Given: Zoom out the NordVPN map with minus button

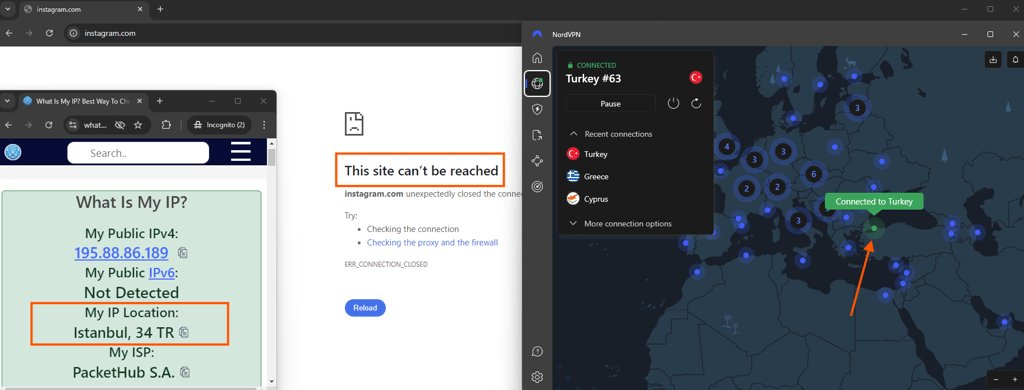Looking at the screenshot, I should tap(997, 380).
